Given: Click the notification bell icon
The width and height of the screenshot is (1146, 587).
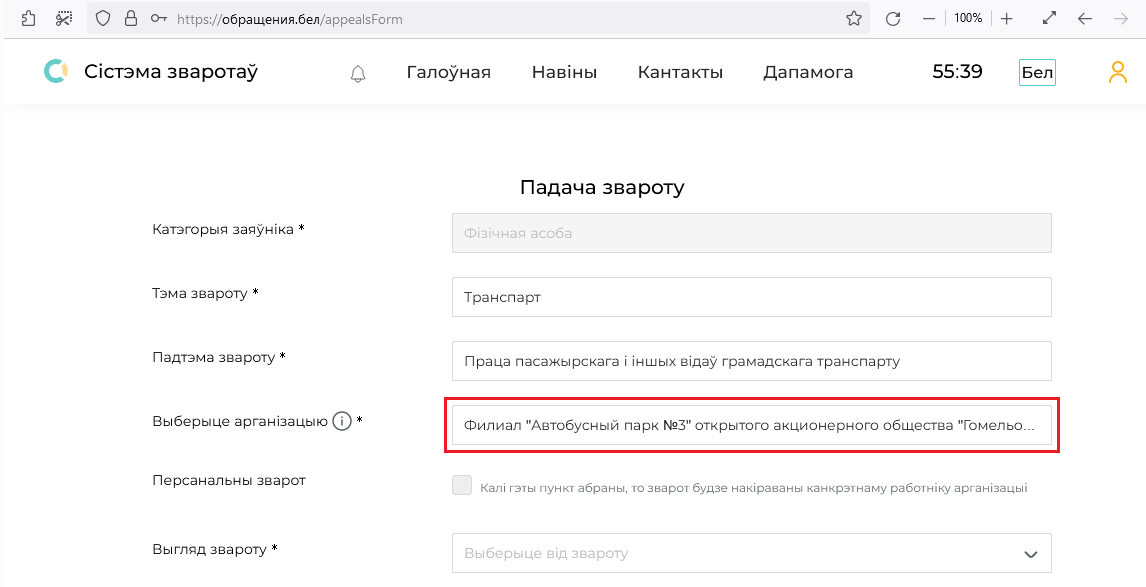Looking at the screenshot, I should [357, 73].
